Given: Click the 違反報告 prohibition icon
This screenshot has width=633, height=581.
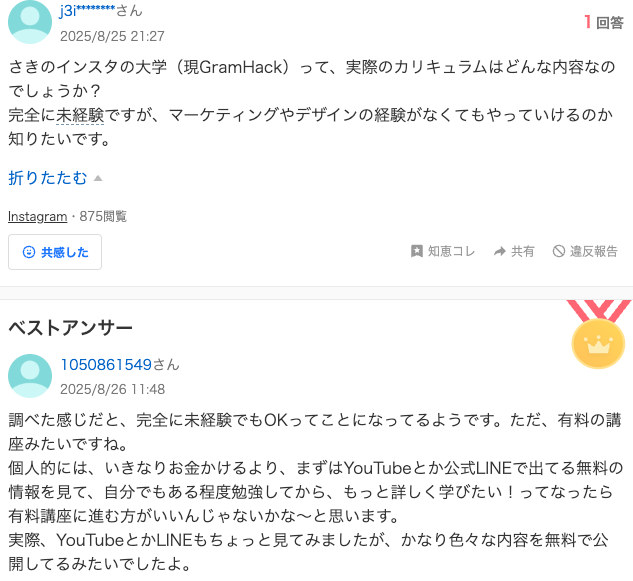Looking at the screenshot, I should point(559,251).
